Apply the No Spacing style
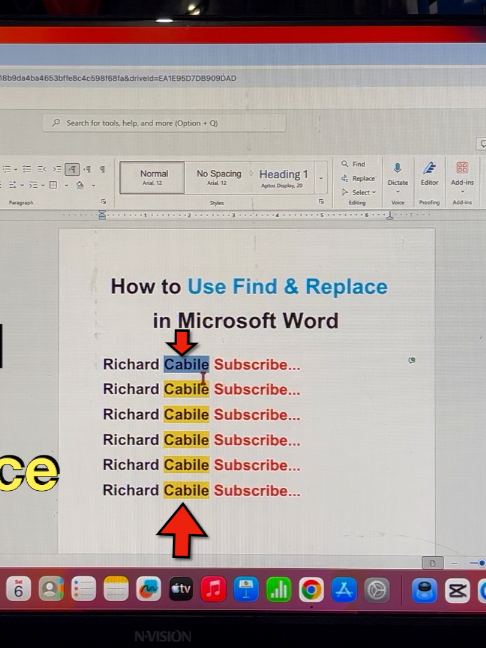The width and height of the screenshot is (486, 648). pyautogui.click(x=218, y=178)
